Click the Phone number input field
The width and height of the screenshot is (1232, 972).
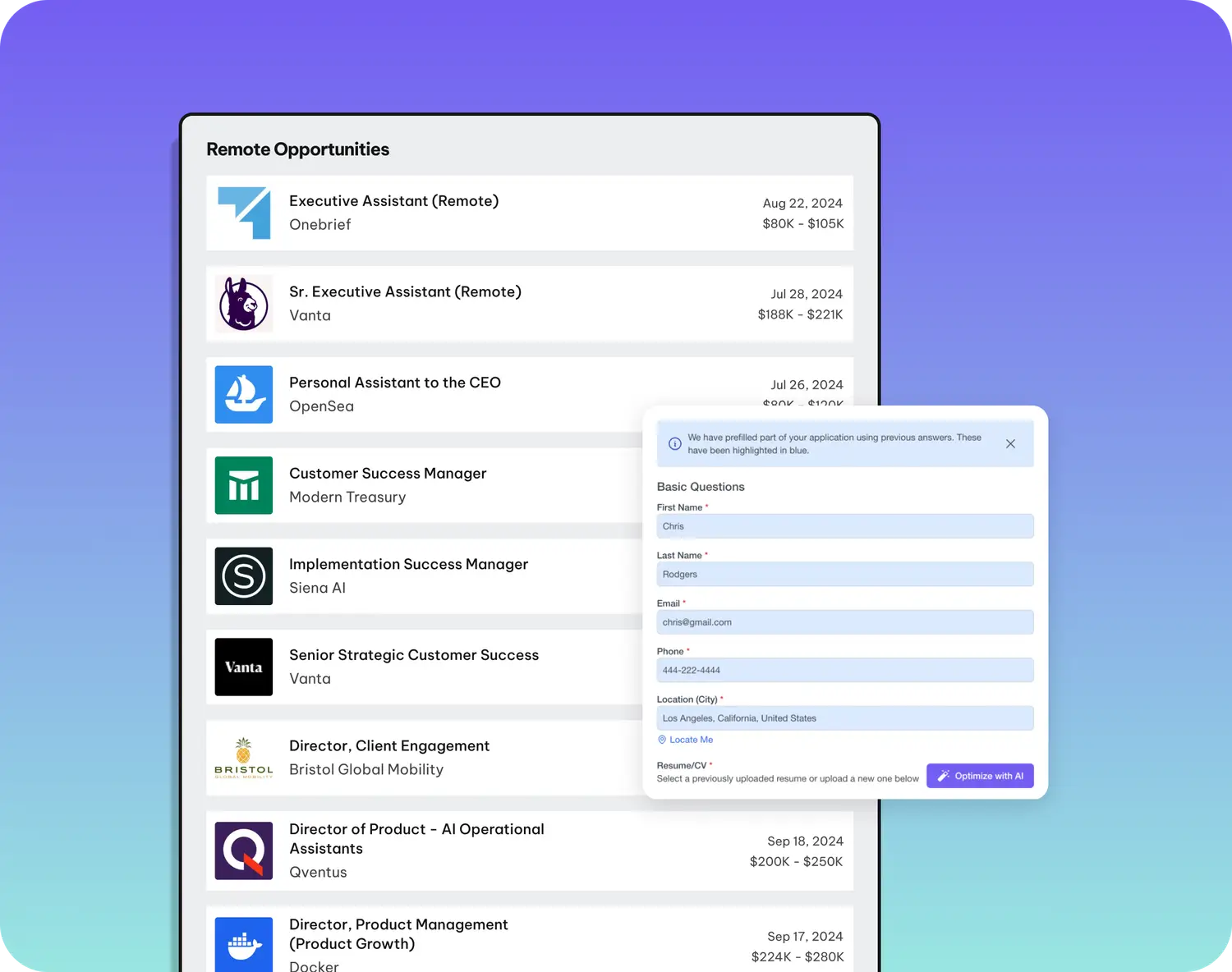click(x=844, y=671)
